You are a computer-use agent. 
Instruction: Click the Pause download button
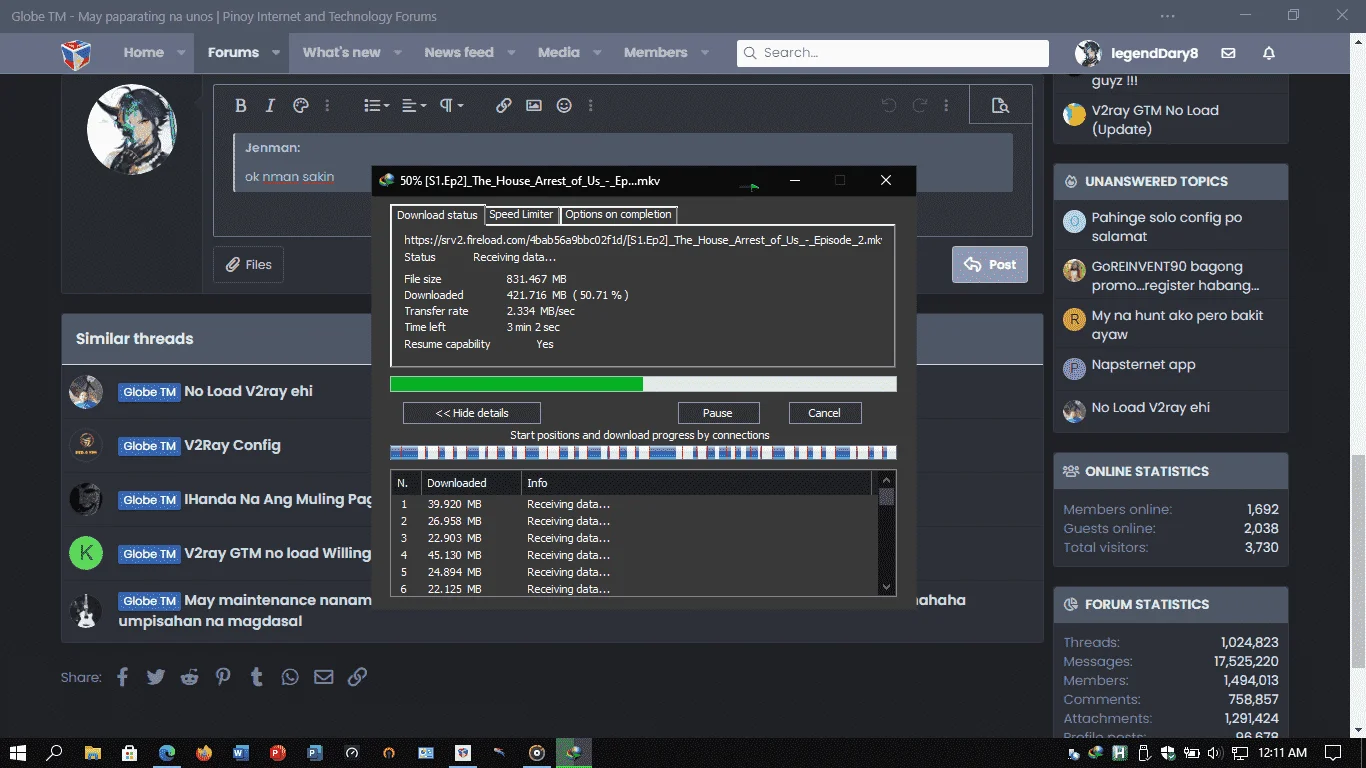[x=718, y=413]
